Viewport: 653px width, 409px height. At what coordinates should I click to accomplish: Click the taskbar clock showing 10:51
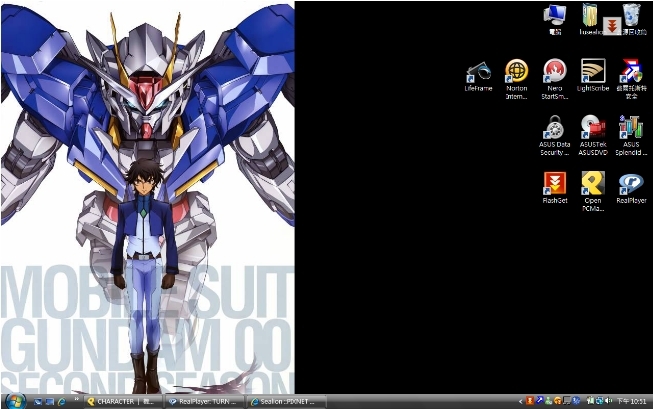click(631, 401)
